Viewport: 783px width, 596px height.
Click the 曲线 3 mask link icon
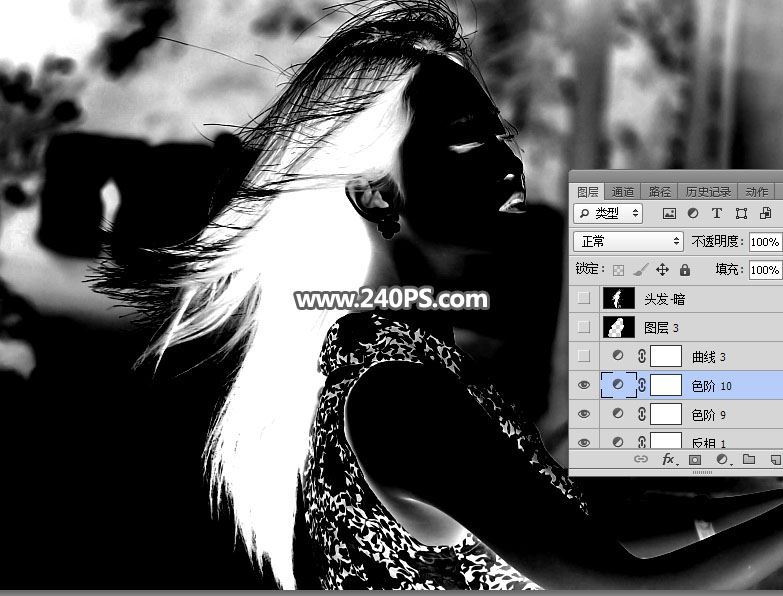click(642, 356)
